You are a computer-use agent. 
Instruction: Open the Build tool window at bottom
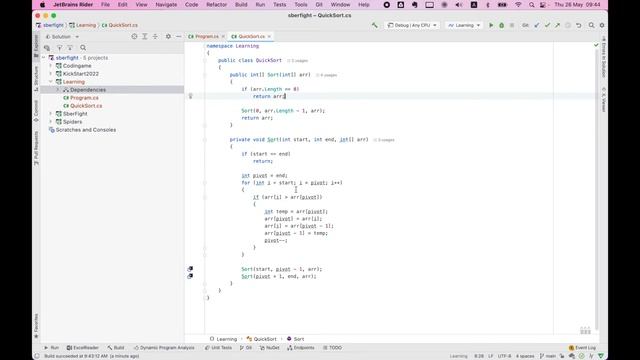pyautogui.click(x=116, y=348)
